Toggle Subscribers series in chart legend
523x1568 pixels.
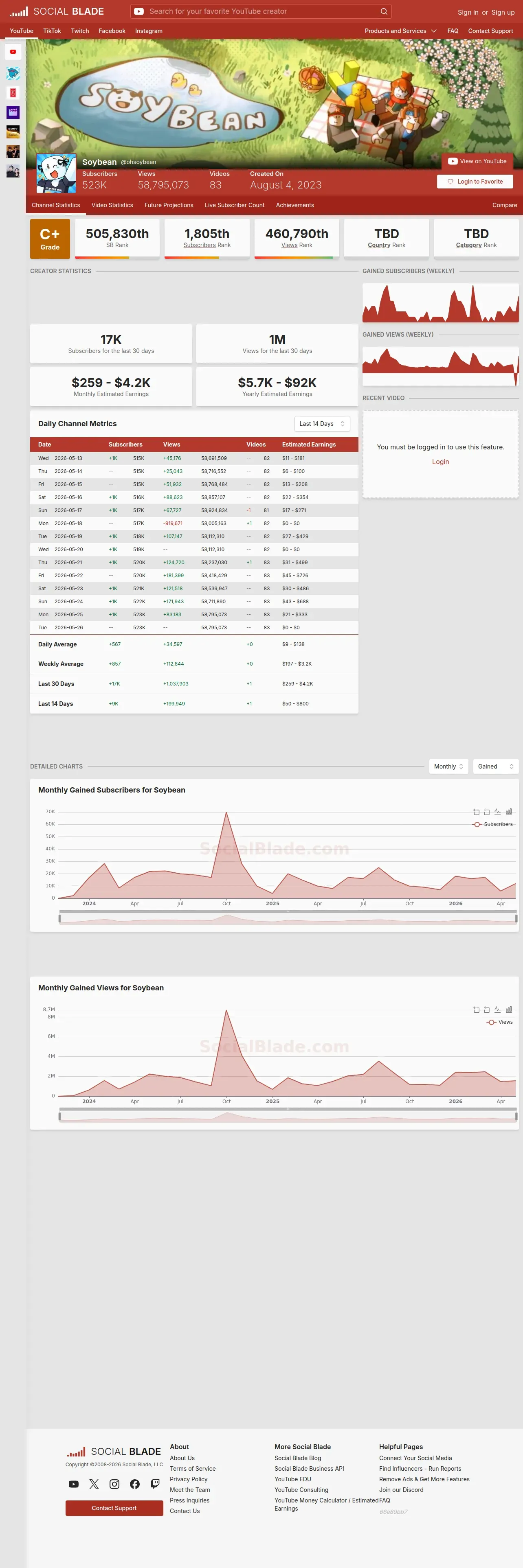tap(492, 824)
